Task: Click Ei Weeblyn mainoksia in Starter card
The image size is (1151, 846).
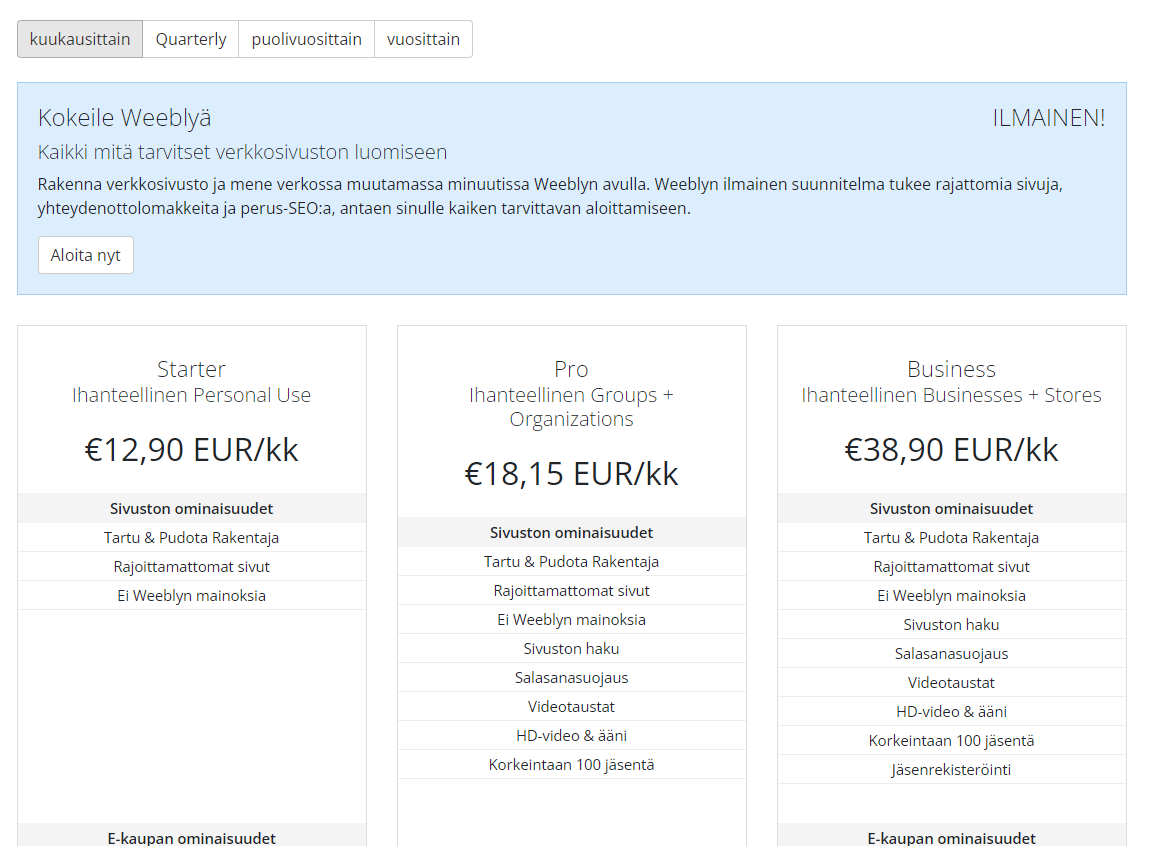Action: 192,596
